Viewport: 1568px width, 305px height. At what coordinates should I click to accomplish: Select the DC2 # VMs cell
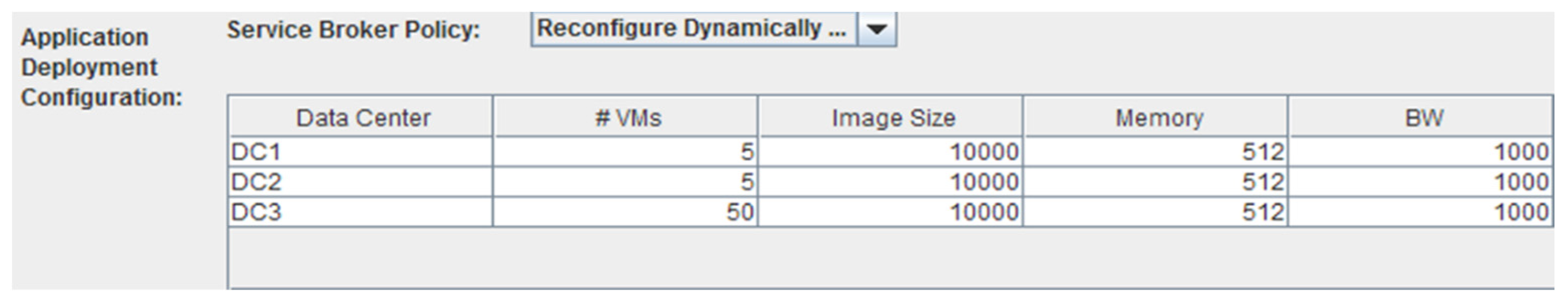click(626, 181)
